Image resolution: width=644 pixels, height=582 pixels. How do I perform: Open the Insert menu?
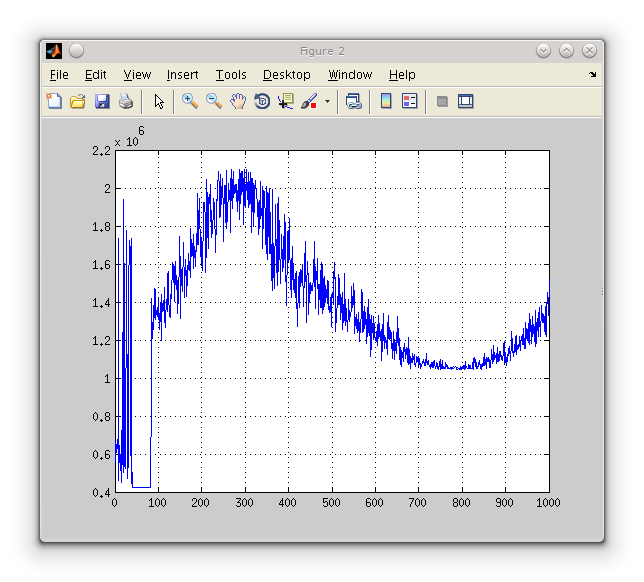[x=182, y=75]
